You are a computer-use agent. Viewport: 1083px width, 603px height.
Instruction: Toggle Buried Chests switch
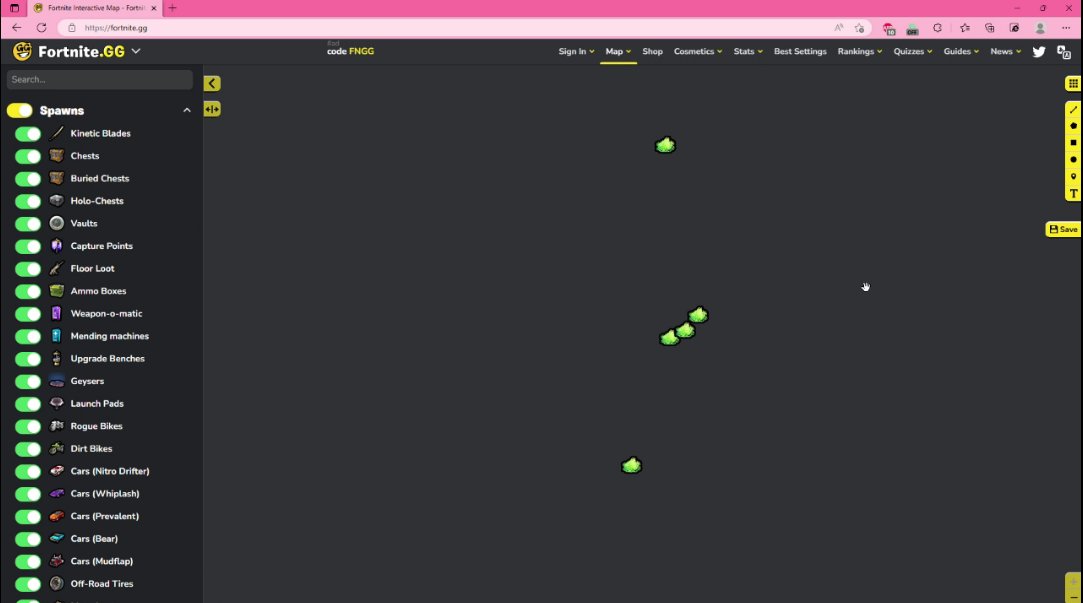pyautogui.click(x=28, y=179)
